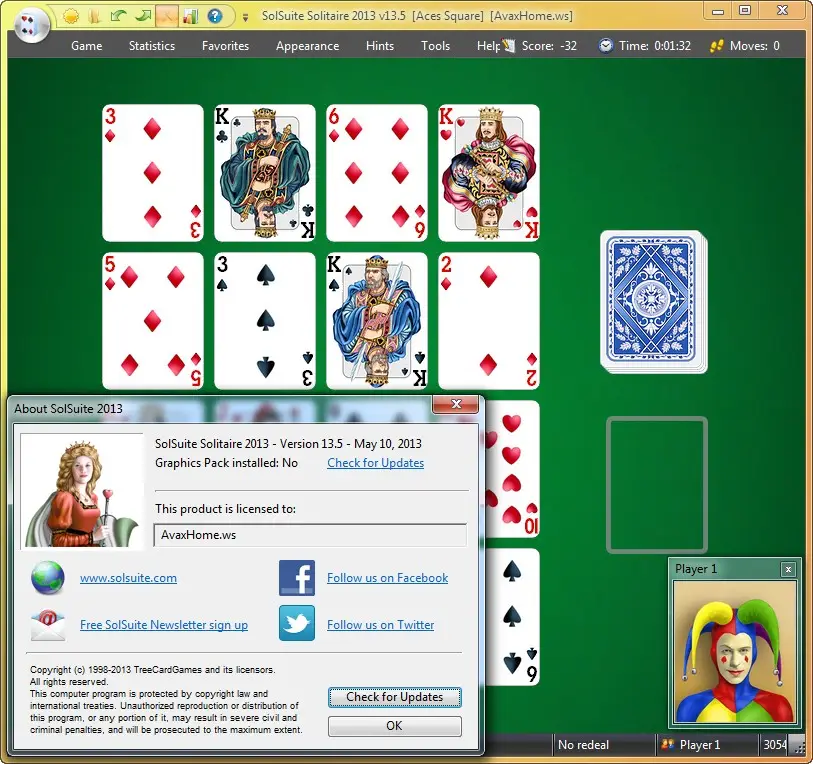Maximize the SolSuite window

tap(745, 11)
